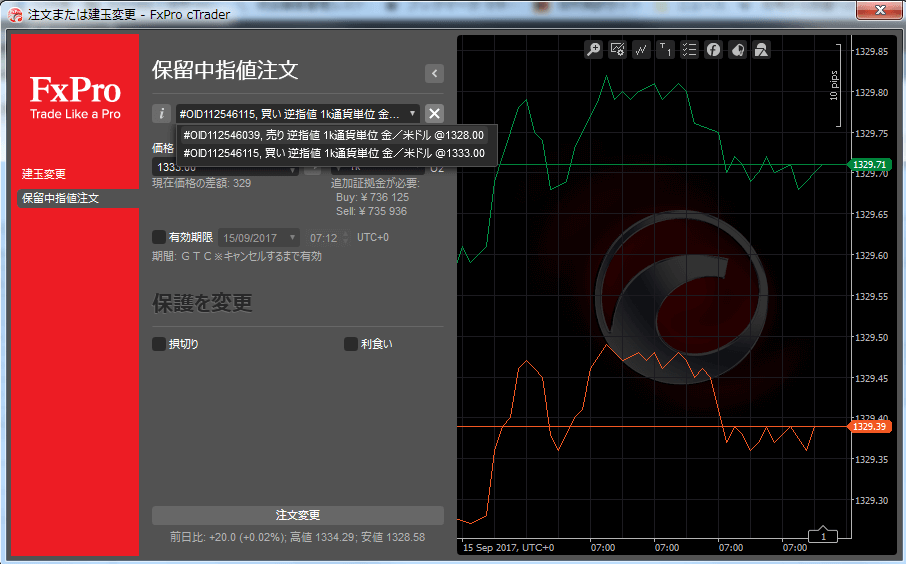Switch to the 建玉変更 tab
Screen dimensions: 906x564
tap(44, 174)
